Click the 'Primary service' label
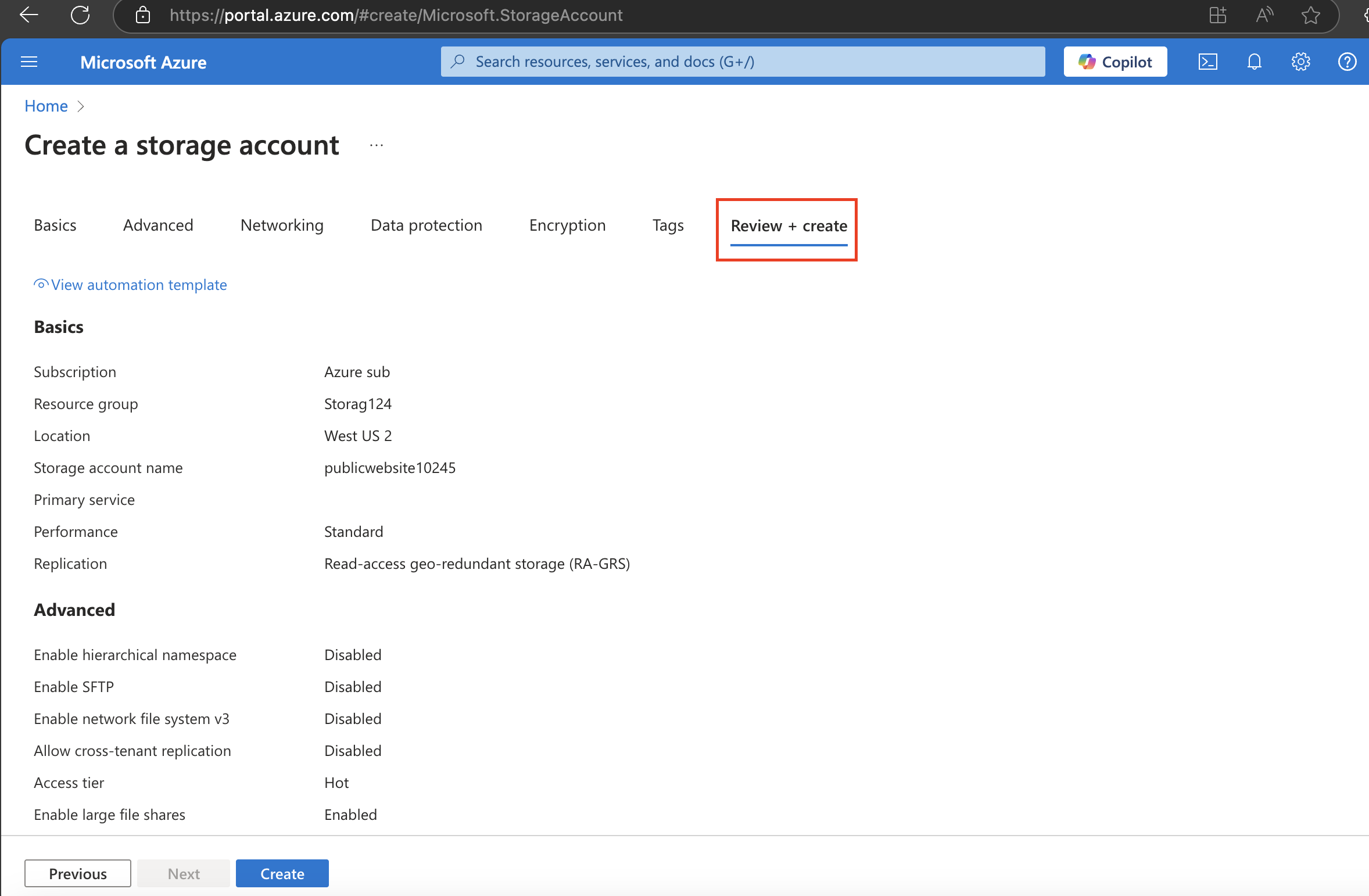Viewport: 1369px width, 896px height. pyautogui.click(x=84, y=500)
